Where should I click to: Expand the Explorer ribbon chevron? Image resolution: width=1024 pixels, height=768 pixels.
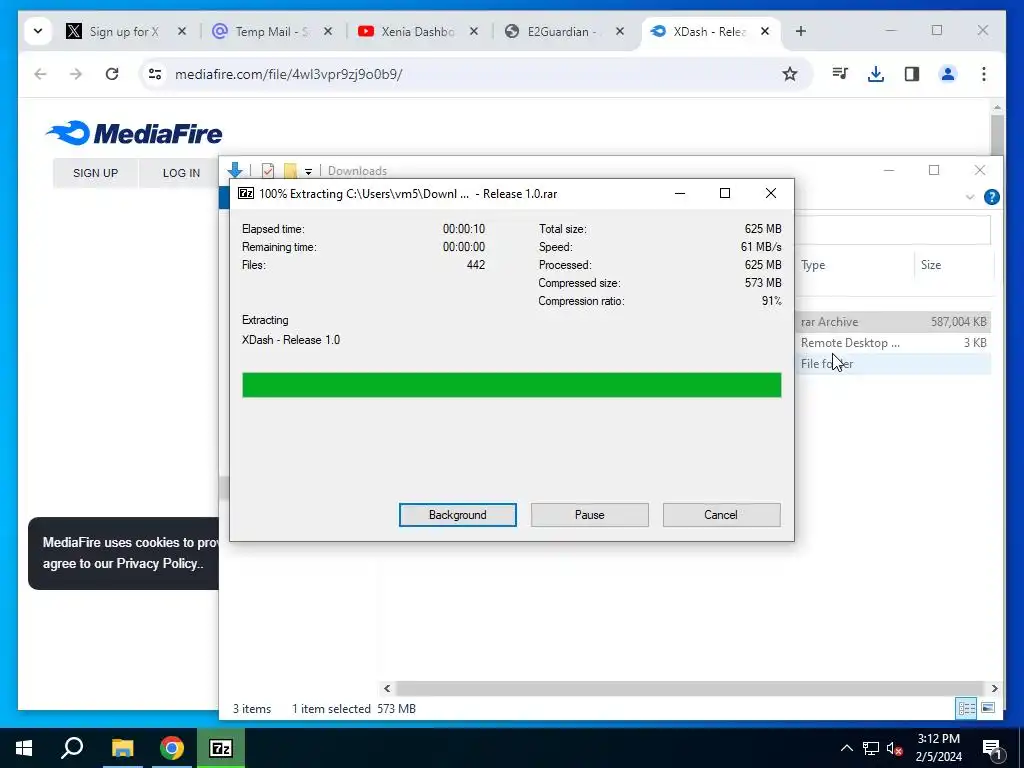[x=970, y=197]
